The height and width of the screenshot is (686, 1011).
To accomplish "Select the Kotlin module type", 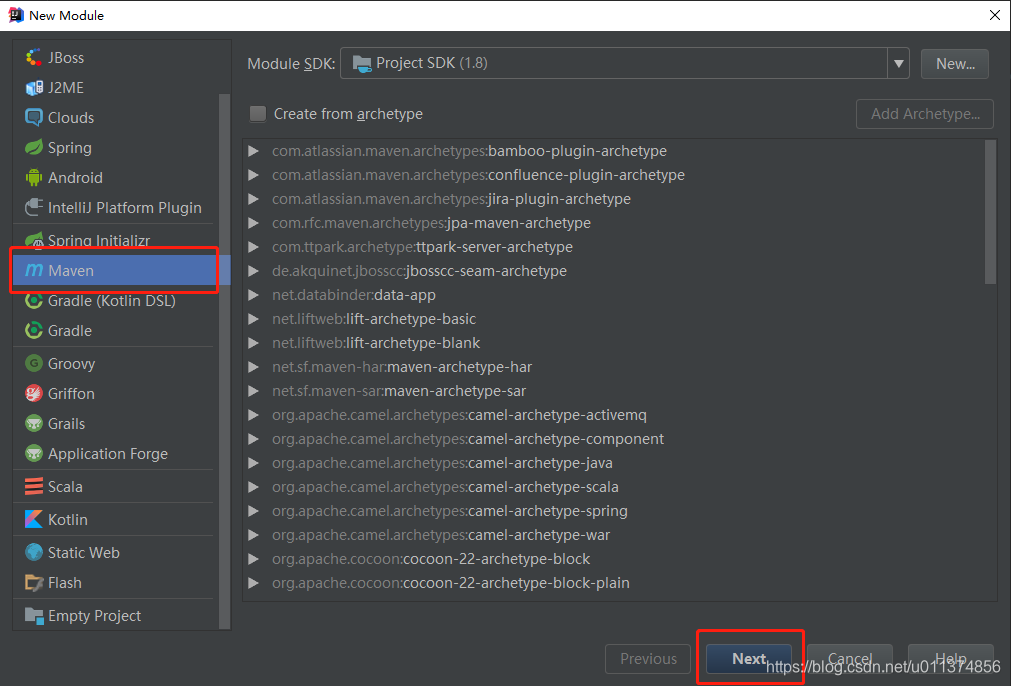I will [67, 519].
